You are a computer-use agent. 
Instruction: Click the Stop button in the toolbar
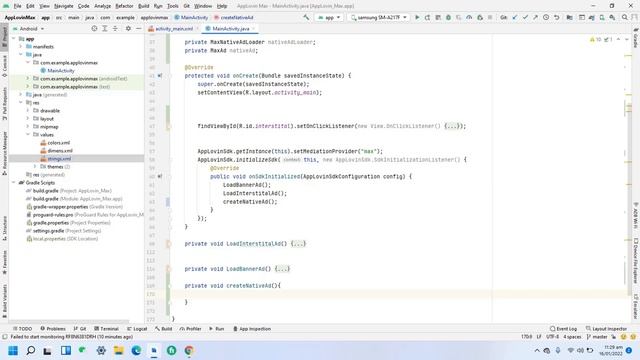pos(490,18)
